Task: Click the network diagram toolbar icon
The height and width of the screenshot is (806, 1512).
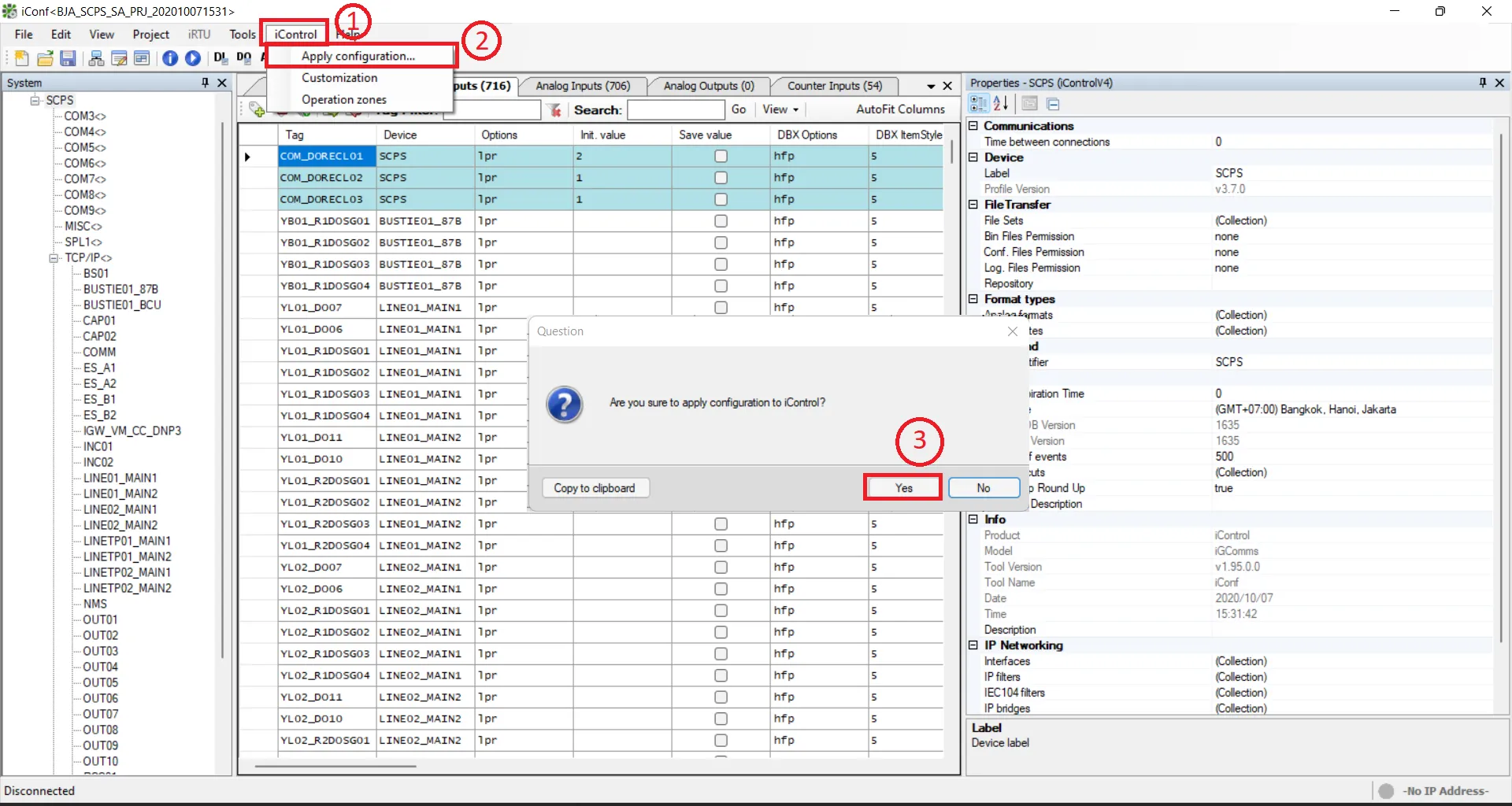Action: tap(96, 58)
